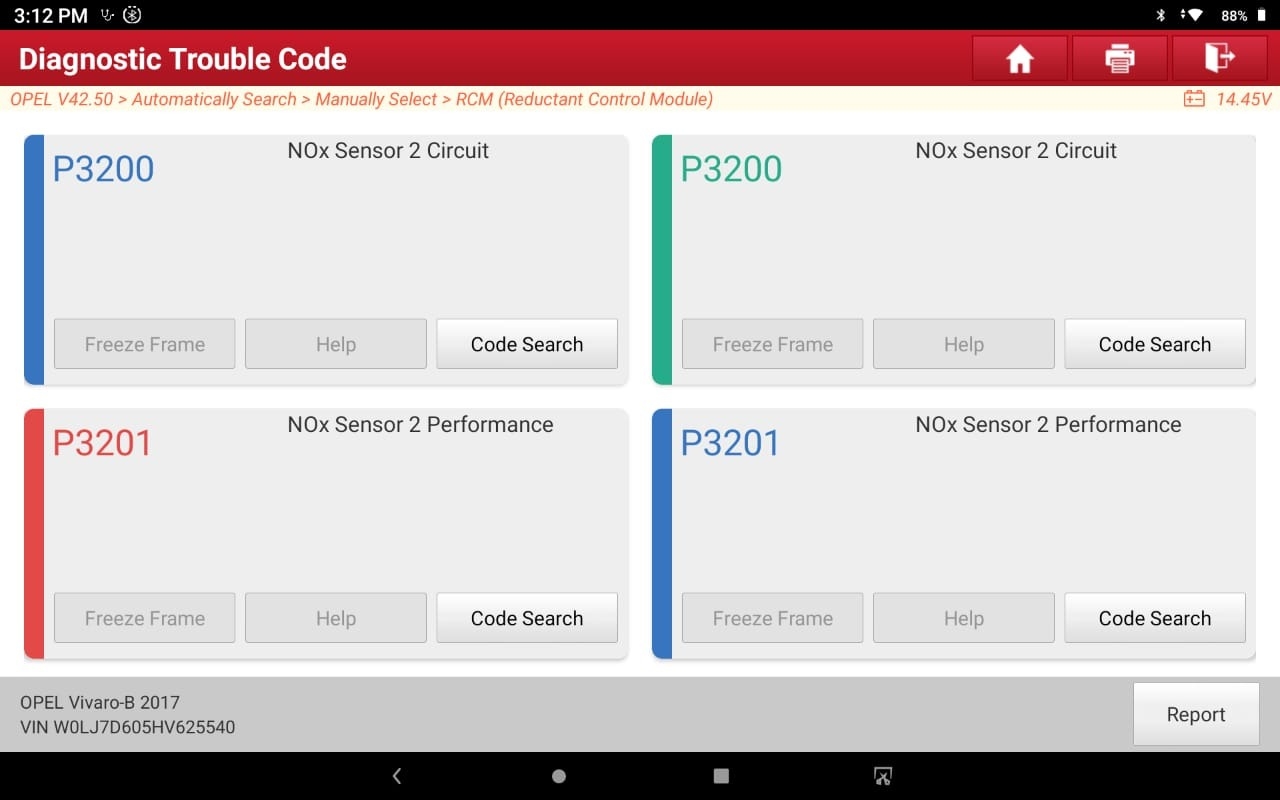Tap the diagnostic connector icon in status bar

coord(108,15)
